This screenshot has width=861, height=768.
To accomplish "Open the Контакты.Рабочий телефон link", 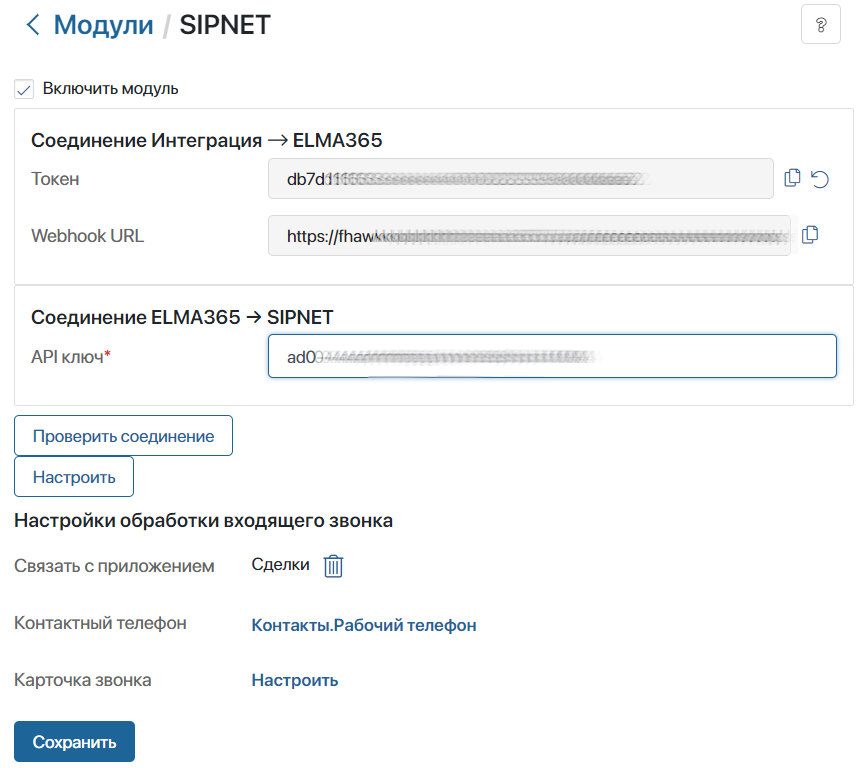I will [x=364, y=625].
